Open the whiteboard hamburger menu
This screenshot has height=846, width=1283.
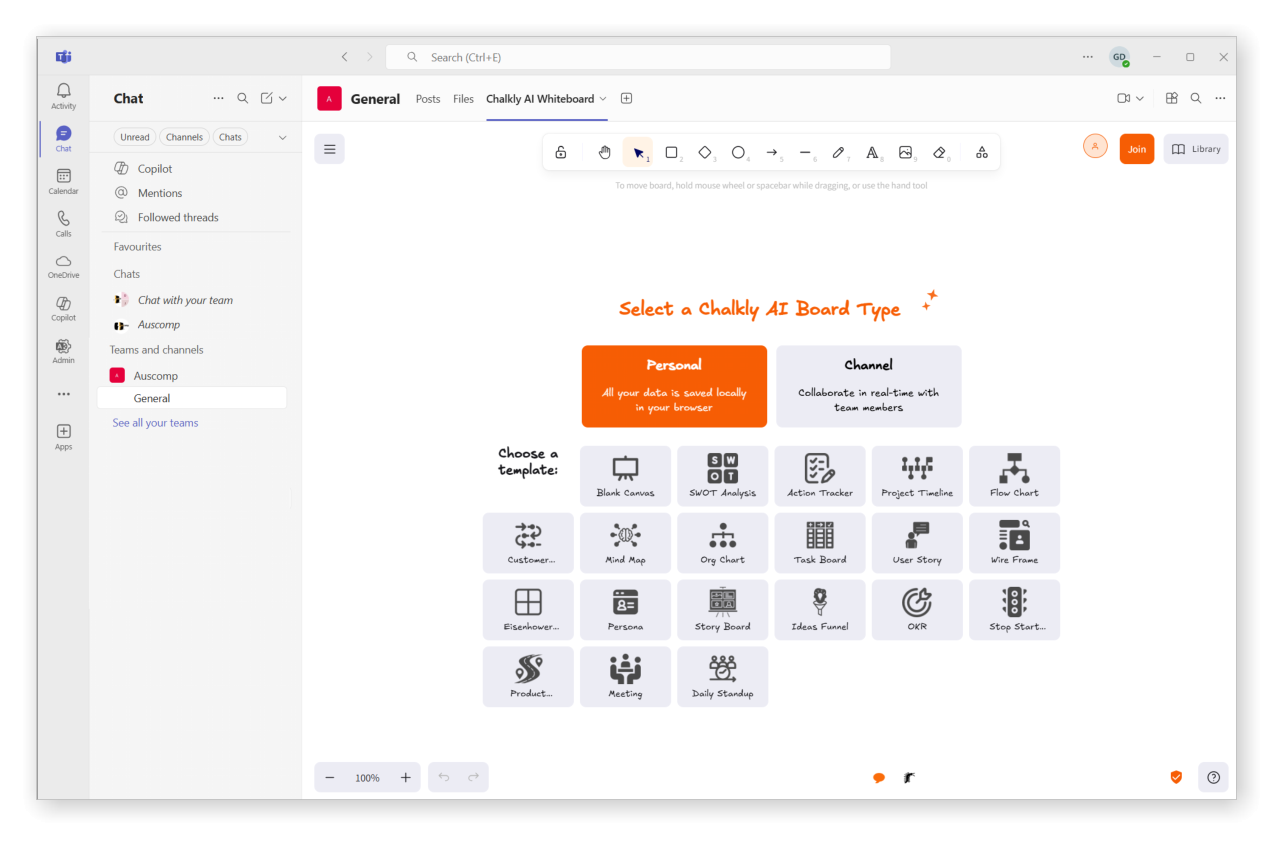329,149
